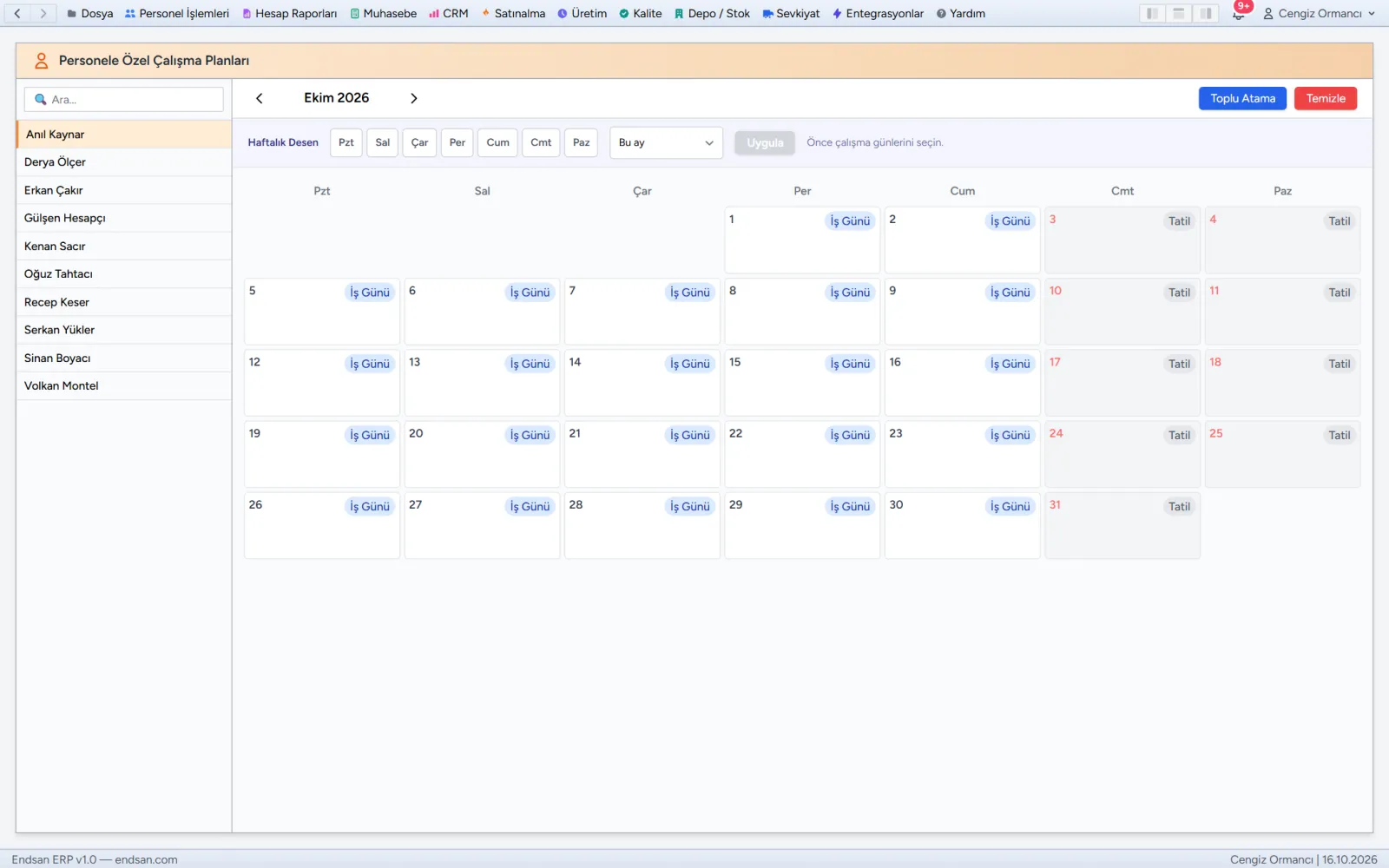
Task: Toggle Cum in weekly pattern
Action: pyautogui.click(x=498, y=142)
